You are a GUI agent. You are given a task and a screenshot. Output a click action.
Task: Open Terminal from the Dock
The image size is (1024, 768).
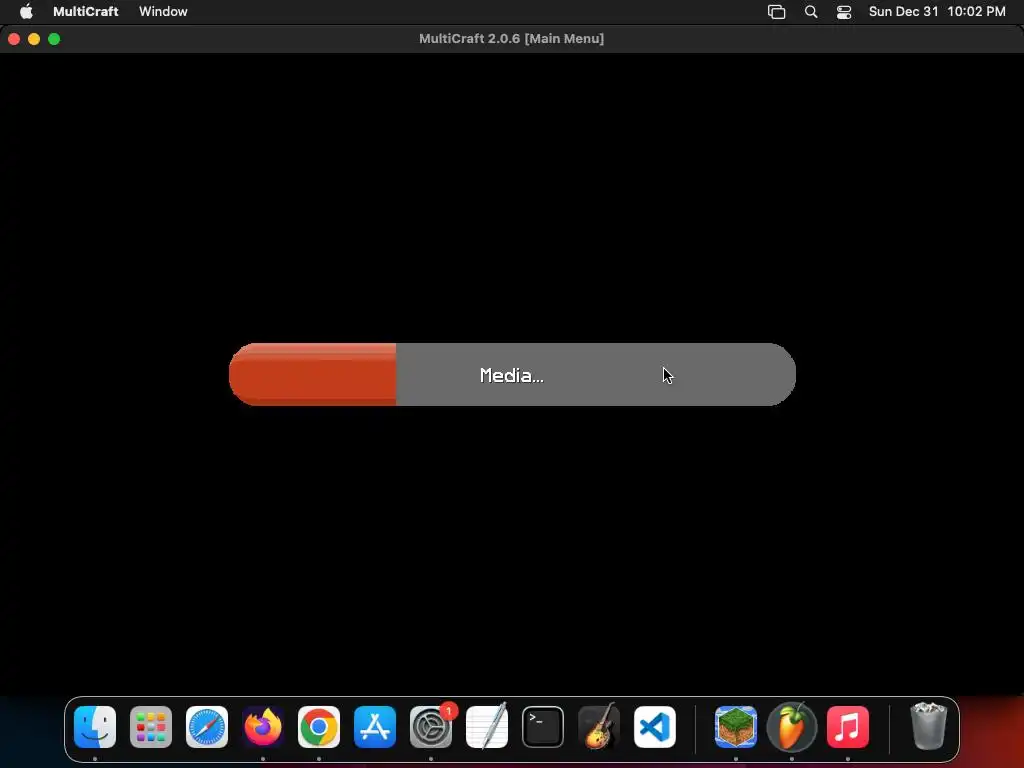(543, 727)
